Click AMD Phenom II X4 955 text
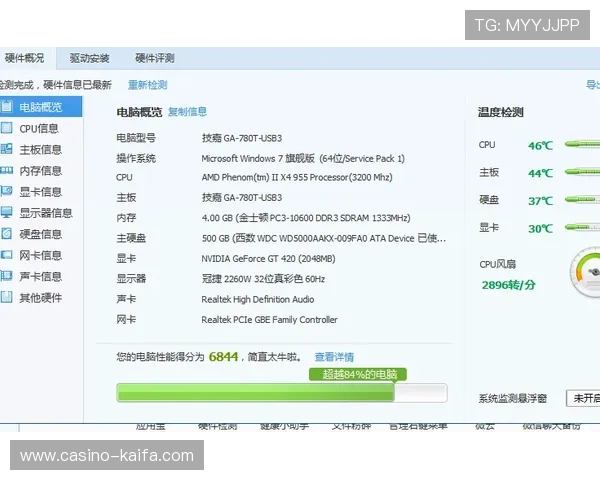This screenshot has width=600, height=480. click(x=297, y=178)
